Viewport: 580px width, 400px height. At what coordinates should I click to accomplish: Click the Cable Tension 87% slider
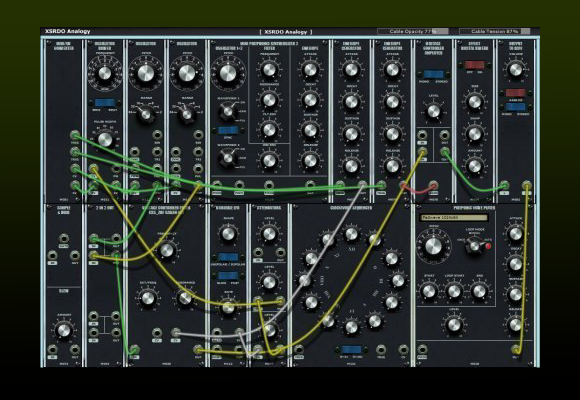(x=495, y=31)
